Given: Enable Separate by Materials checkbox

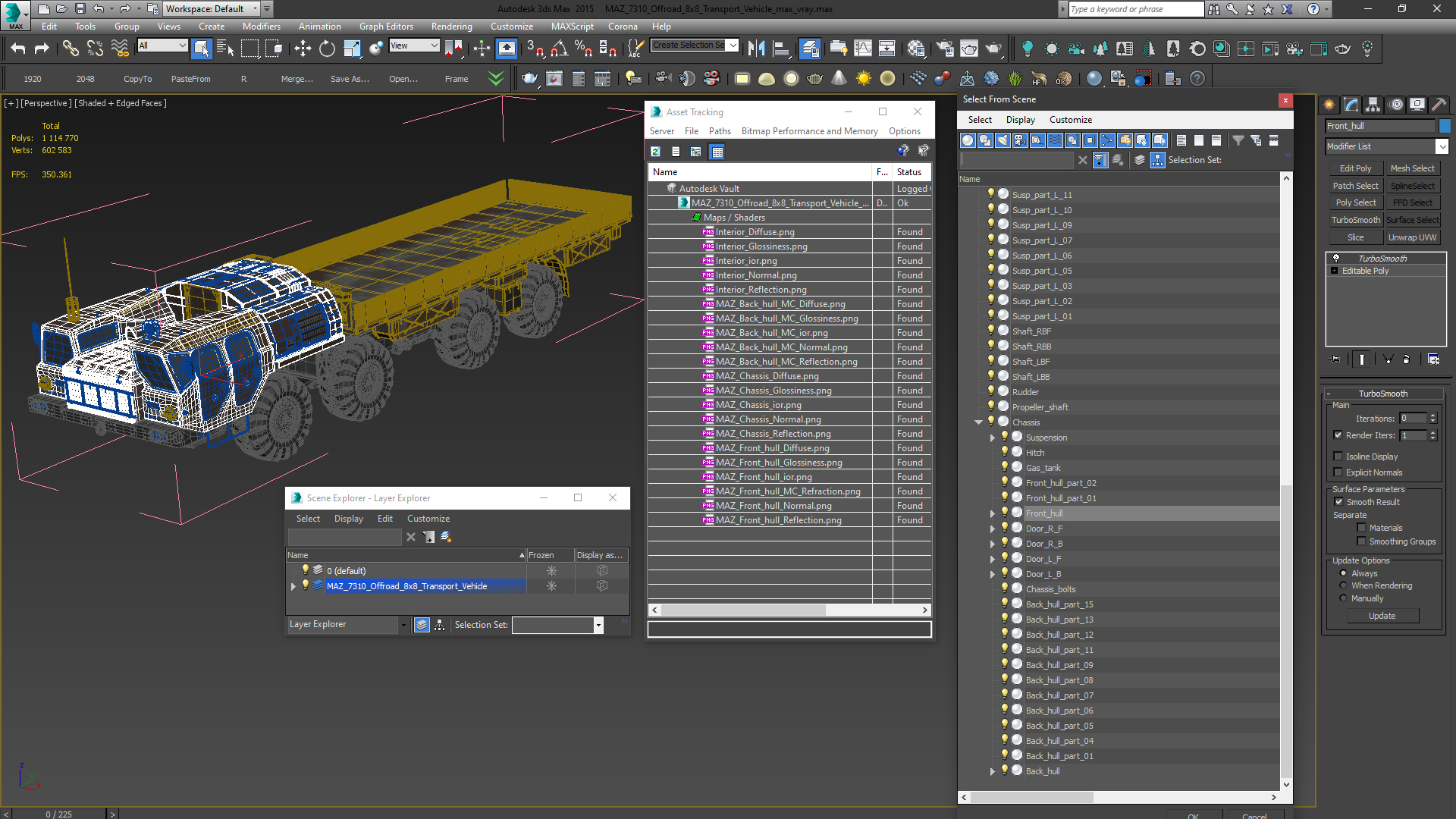Looking at the screenshot, I should click(1361, 528).
